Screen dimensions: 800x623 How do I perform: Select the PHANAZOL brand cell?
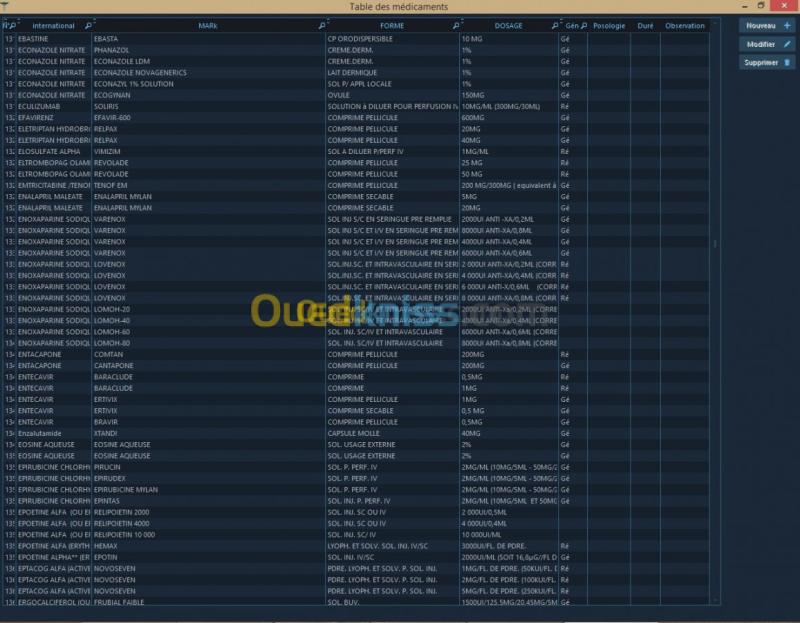coord(208,50)
